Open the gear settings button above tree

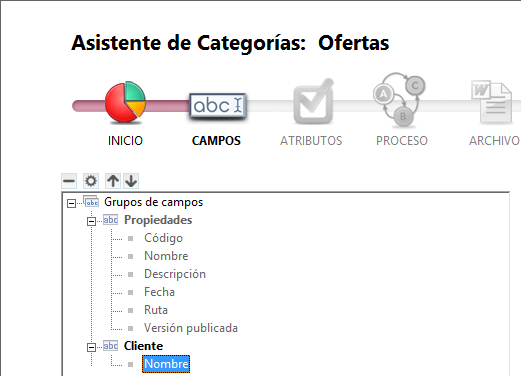[x=91, y=181]
